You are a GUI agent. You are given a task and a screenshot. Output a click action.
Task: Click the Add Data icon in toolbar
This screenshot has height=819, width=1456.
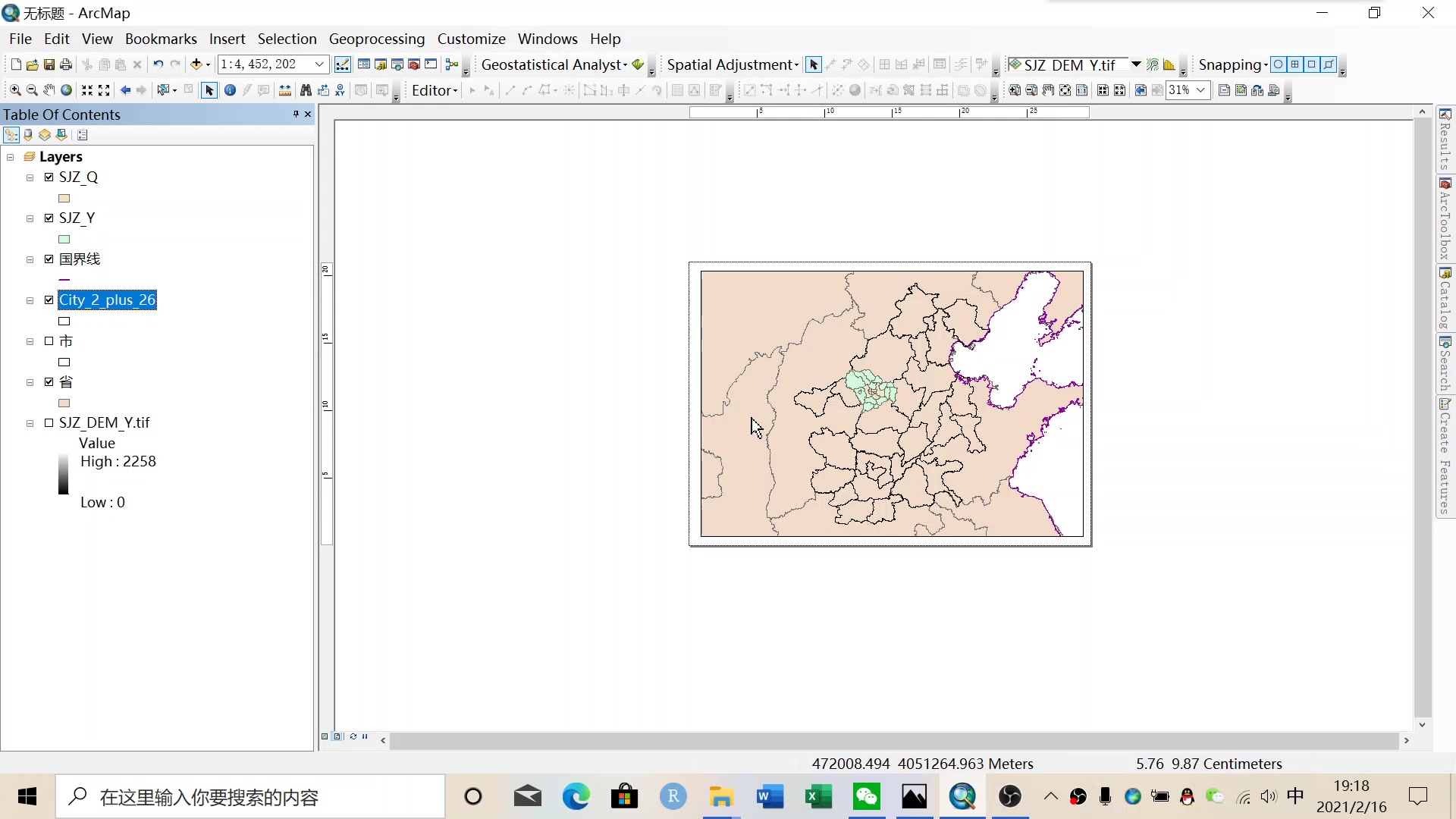click(195, 64)
